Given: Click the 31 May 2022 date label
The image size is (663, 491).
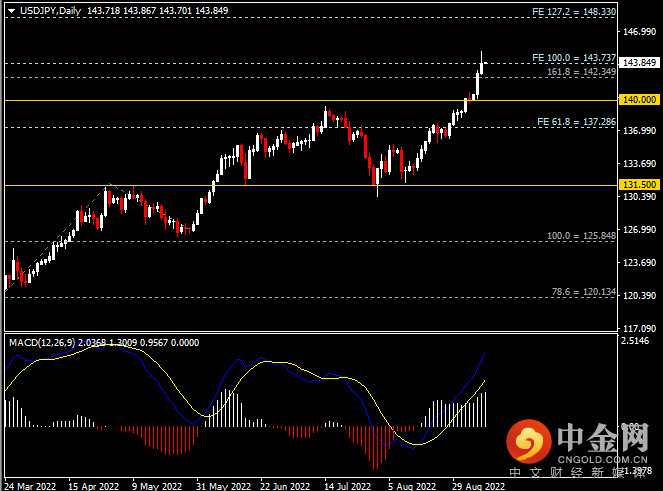Looking at the screenshot, I should click(x=223, y=486).
